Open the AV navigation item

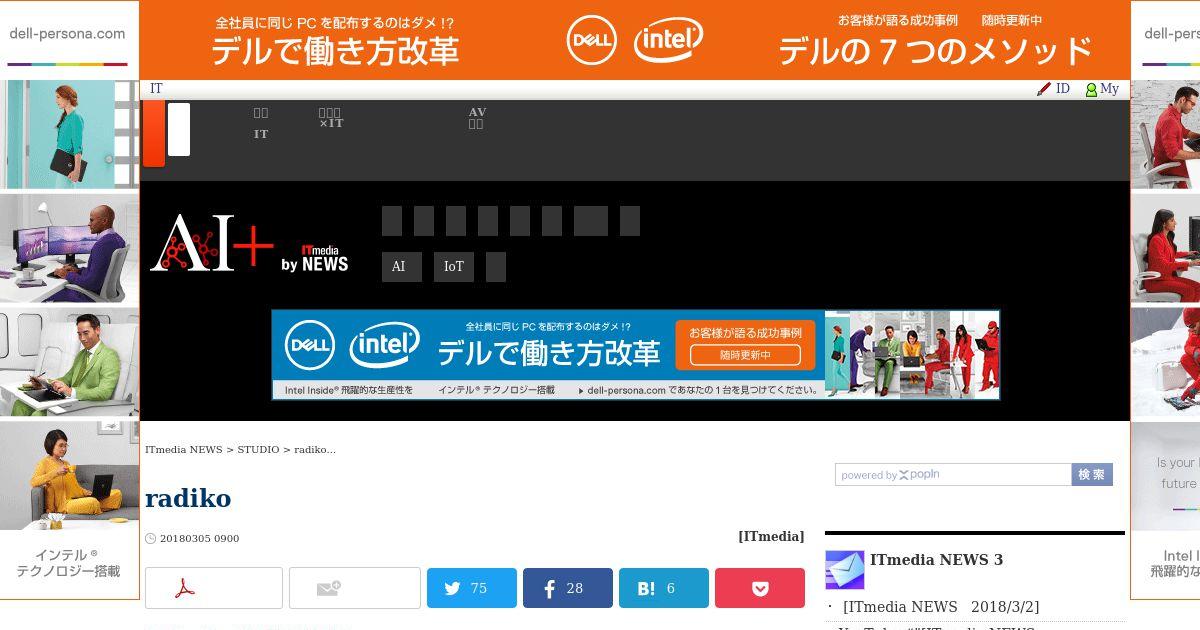click(477, 118)
